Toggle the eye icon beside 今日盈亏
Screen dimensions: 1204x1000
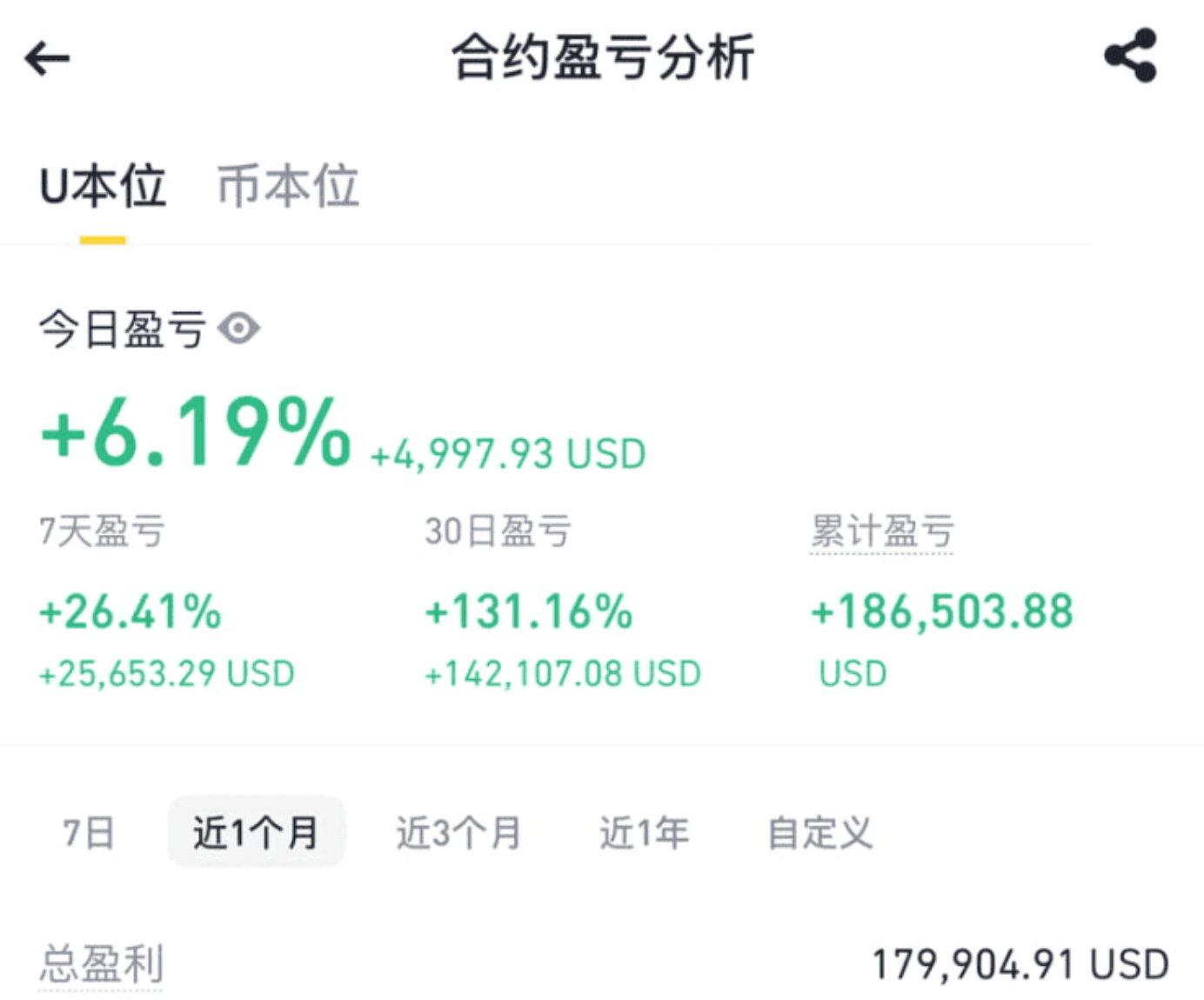[x=239, y=329]
